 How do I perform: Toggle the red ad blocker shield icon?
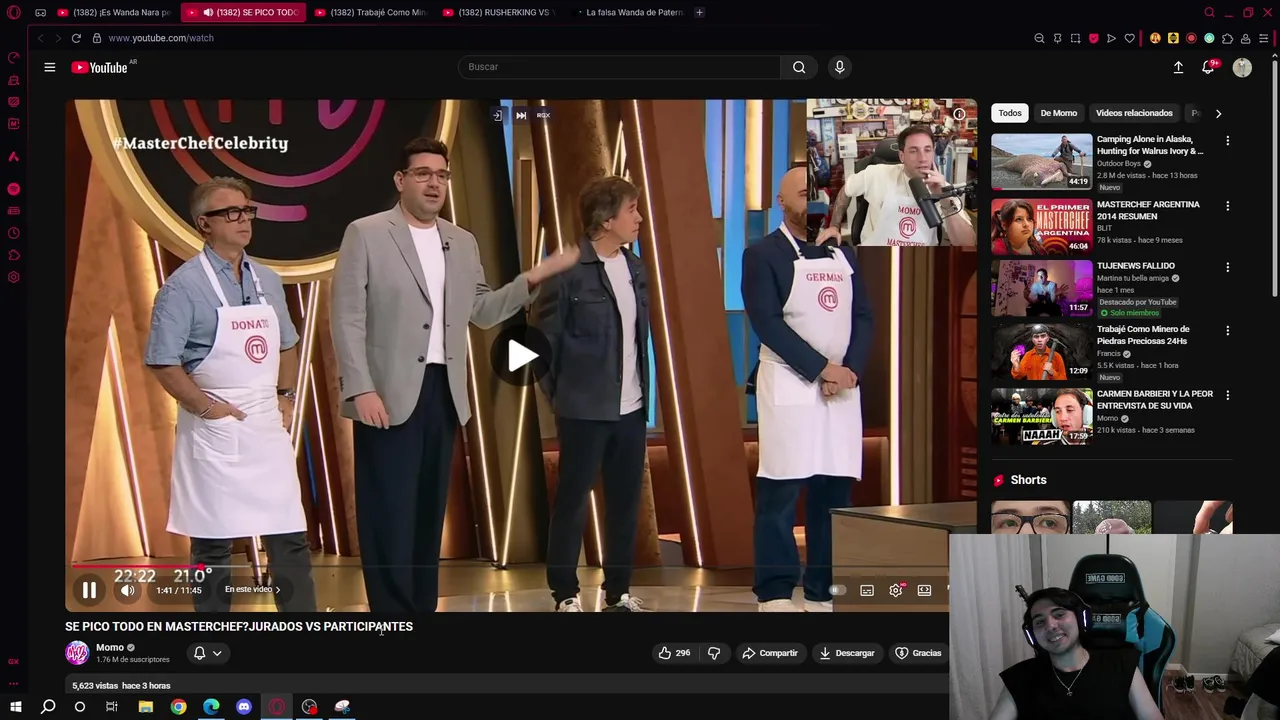[x=1093, y=38]
